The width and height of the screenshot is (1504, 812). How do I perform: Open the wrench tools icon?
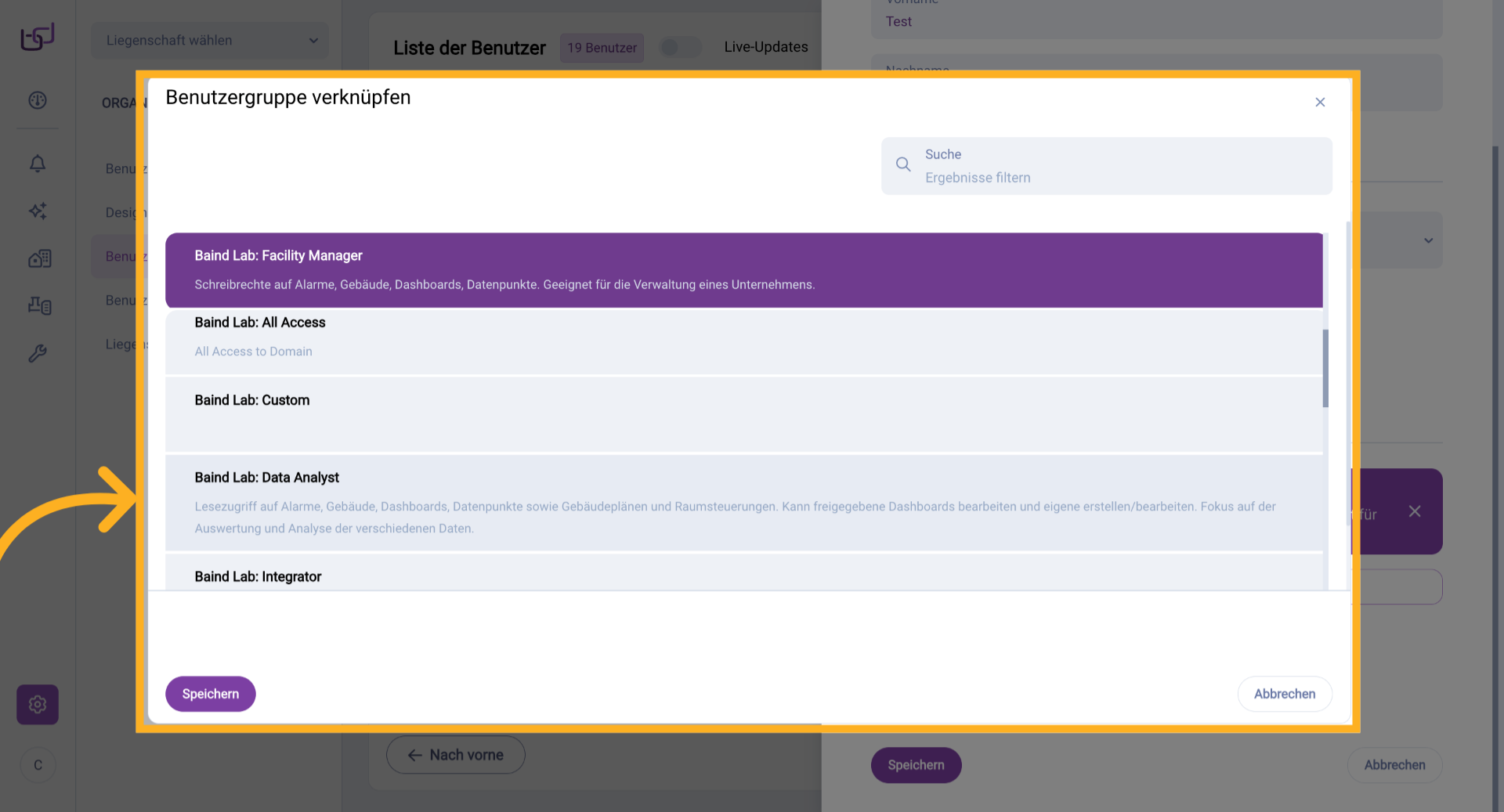[x=38, y=353]
